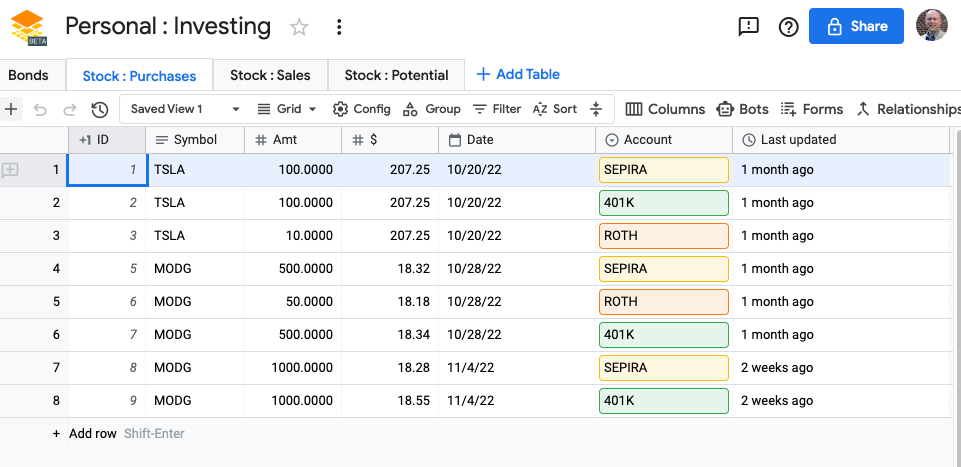Open the comments feedback icon

pos(748,27)
